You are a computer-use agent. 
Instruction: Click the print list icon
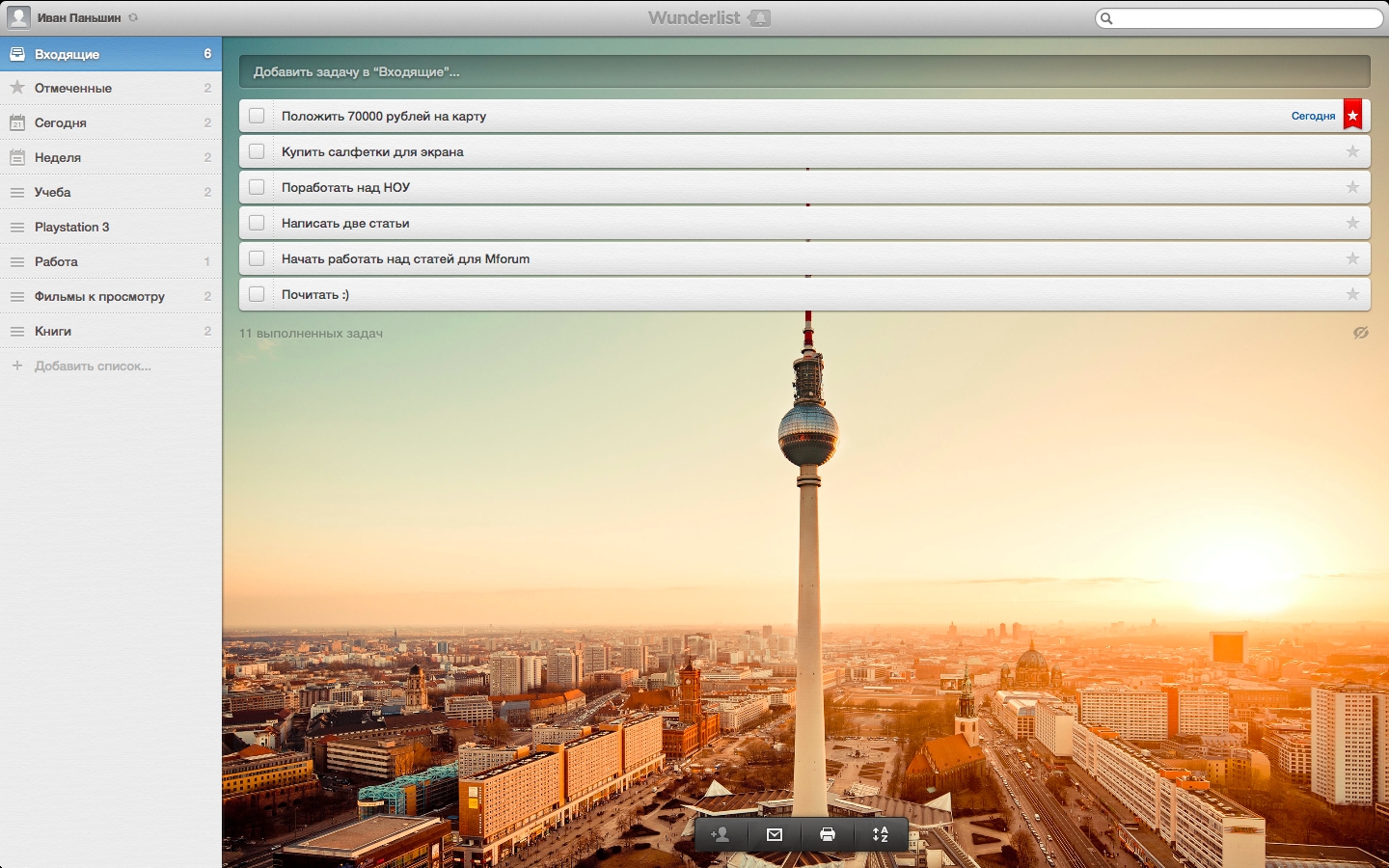828,835
